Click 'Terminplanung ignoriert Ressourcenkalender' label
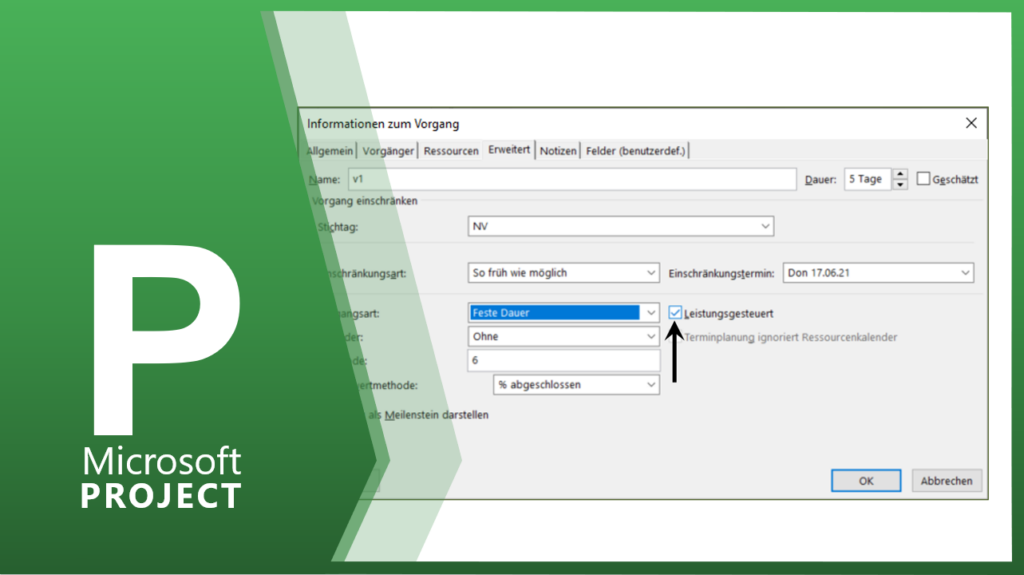Viewport: 1024px width, 575px height. (791, 337)
